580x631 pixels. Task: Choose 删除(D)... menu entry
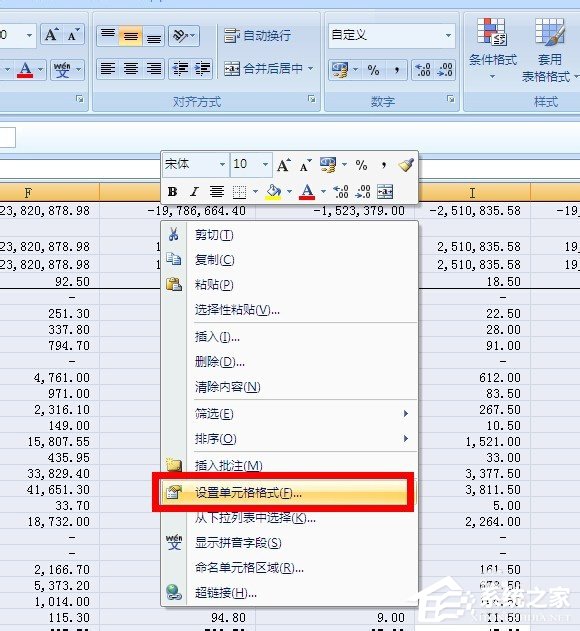point(289,361)
